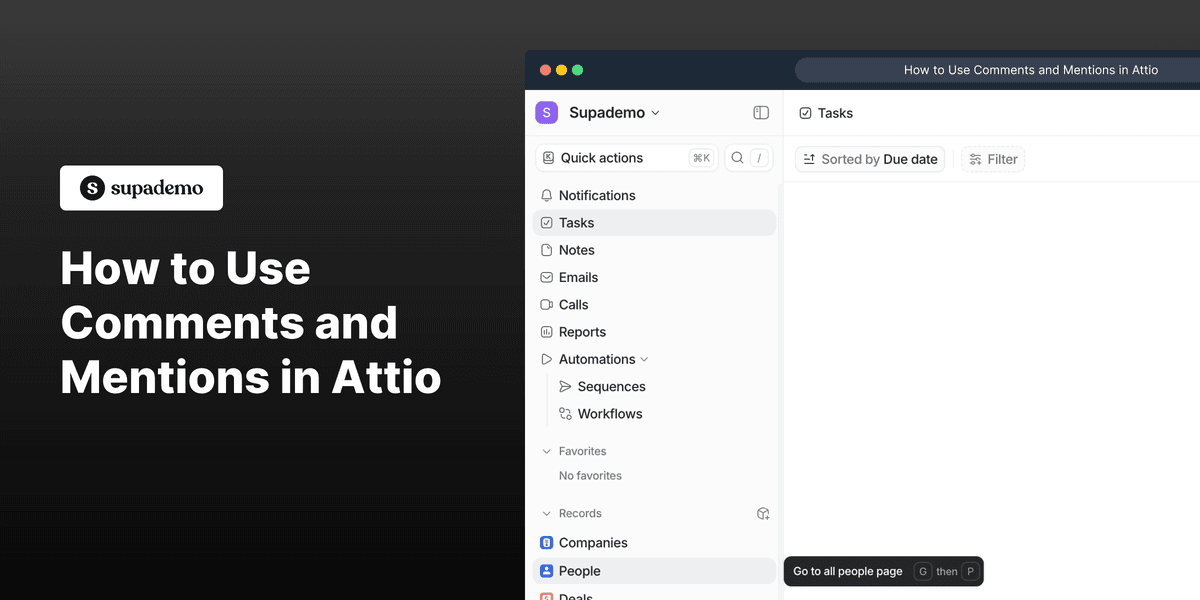1200x600 pixels.
Task: Click the pin icon next to Records
Action: pos(763,513)
